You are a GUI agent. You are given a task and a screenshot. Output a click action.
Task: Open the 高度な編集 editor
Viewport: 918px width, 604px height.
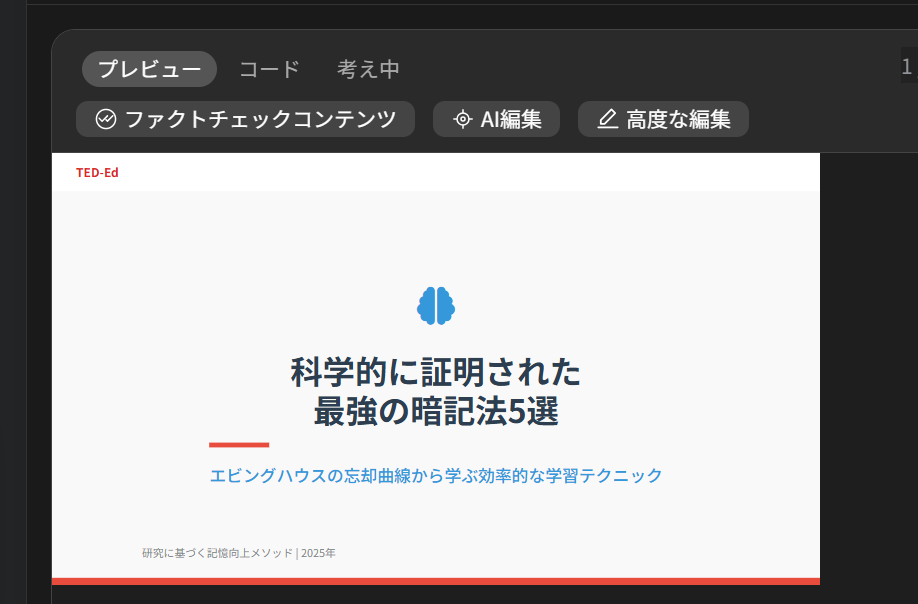click(x=663, y=119)
